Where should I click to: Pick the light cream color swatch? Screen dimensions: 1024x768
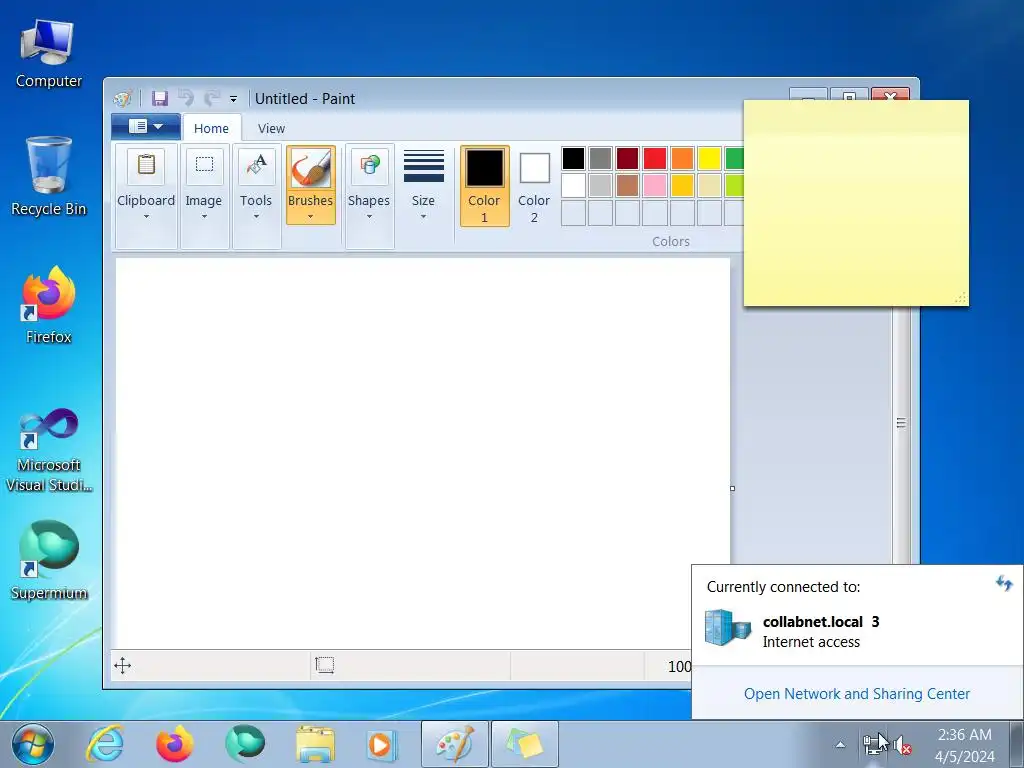point(709,185)
